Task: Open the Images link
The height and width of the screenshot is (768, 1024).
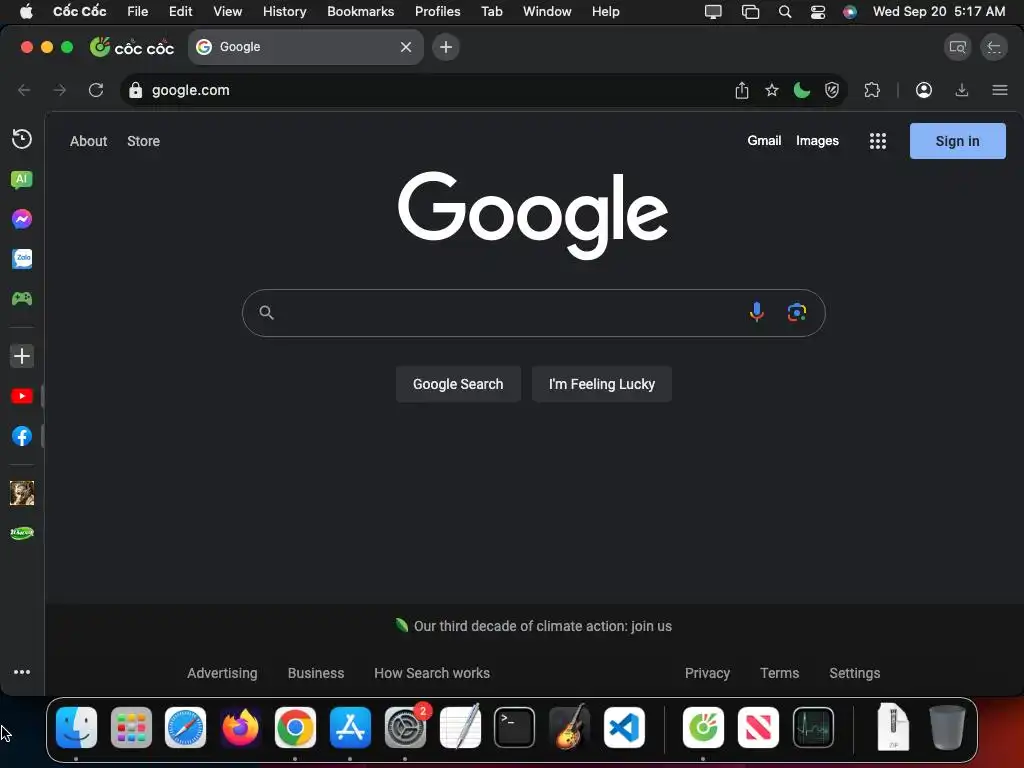Action: (817, 140)
